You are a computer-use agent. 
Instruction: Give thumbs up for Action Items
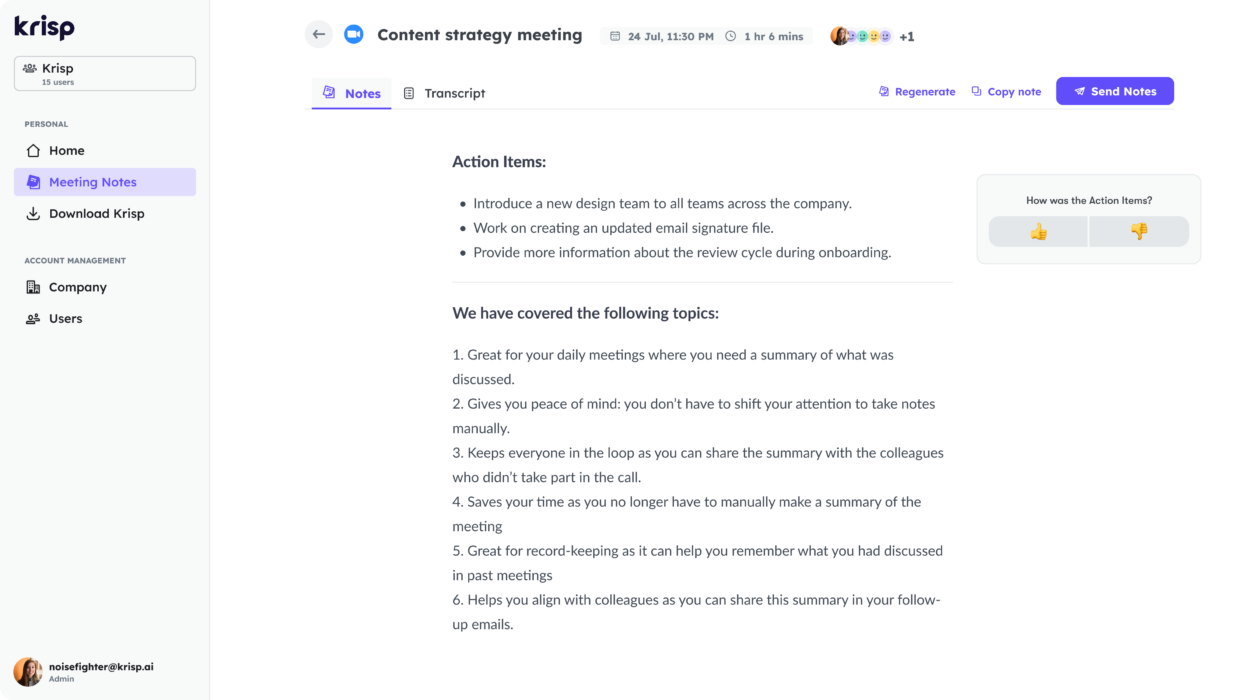(1038, 232)
